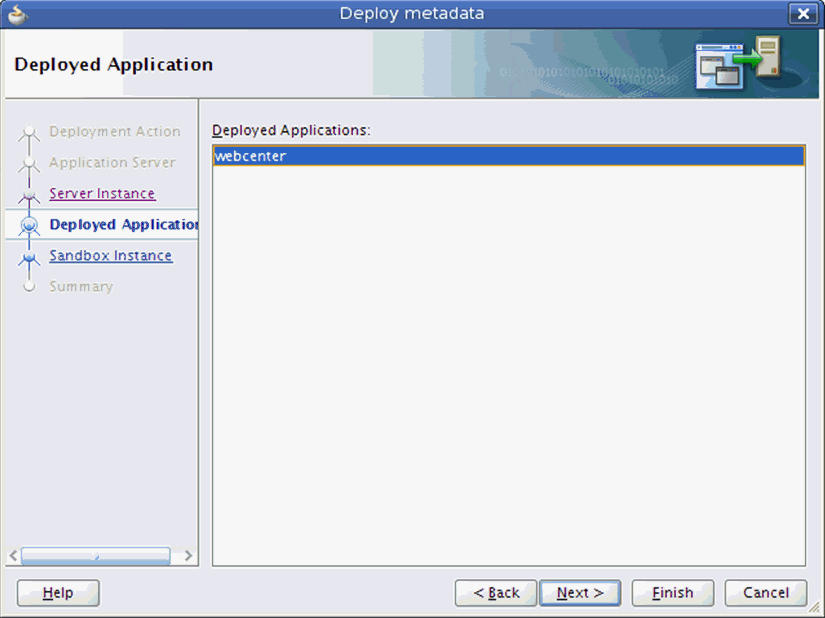Click the Java cup icon in title bar
Image resolution: width=825 pixels, height=618 pixels.
pyautogui.click(x=17, y=14)
